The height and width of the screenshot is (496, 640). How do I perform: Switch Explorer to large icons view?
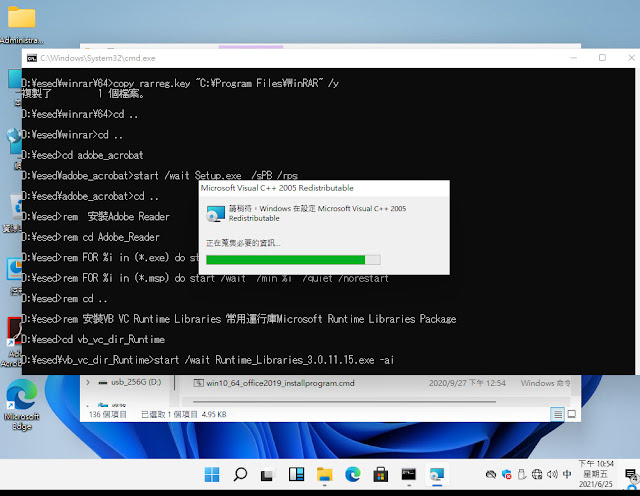tap(572, 414)
